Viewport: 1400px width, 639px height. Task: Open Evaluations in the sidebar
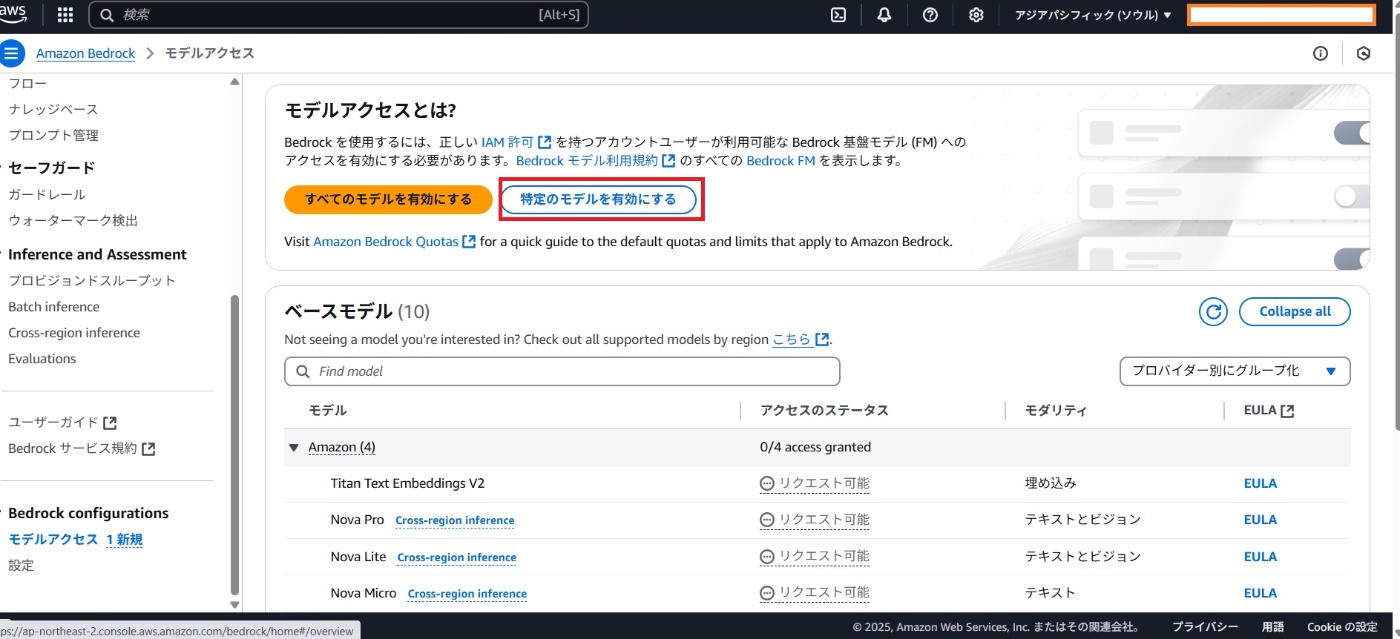[x=42, y=359]
